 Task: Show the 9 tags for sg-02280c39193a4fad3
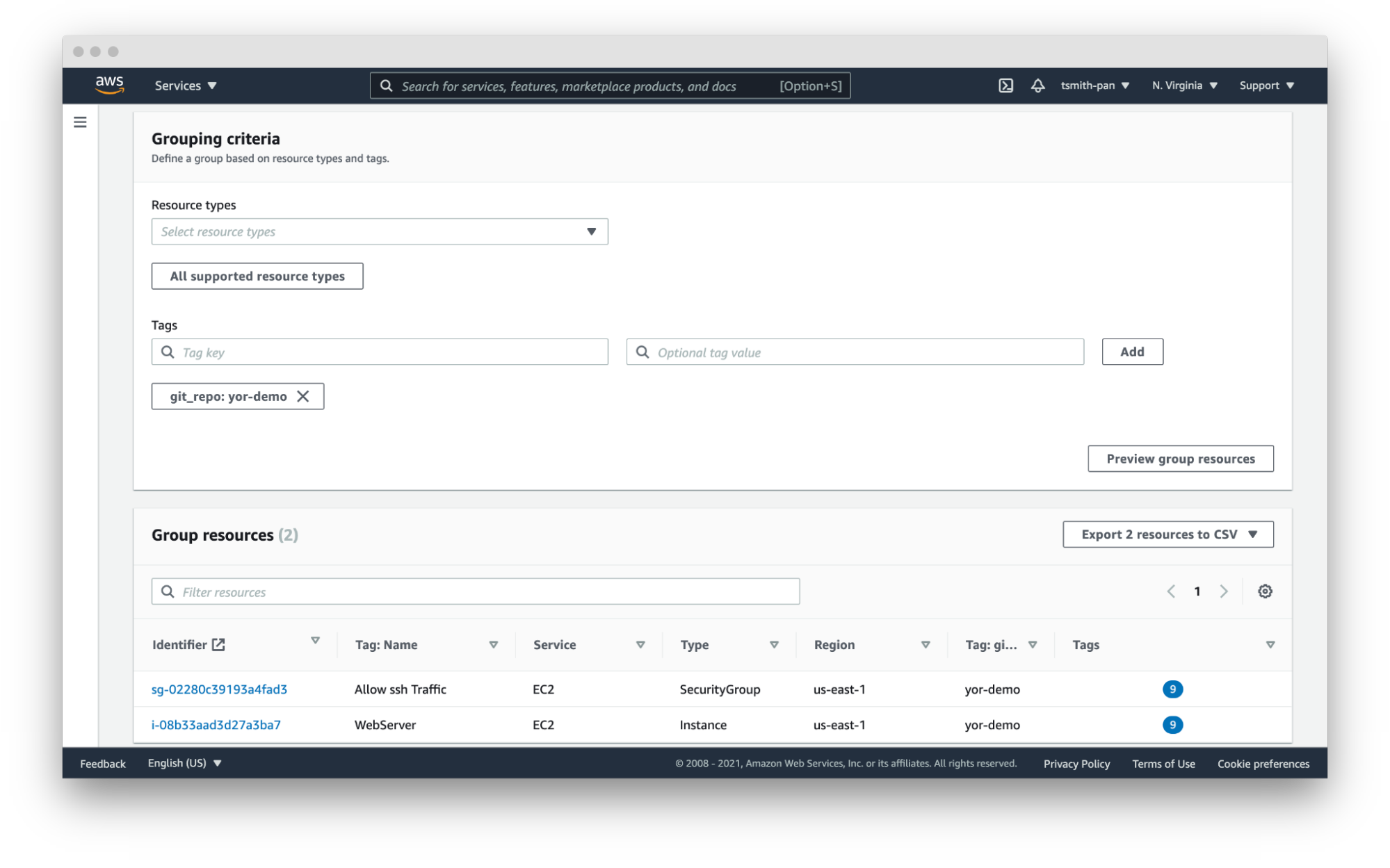1172,689
